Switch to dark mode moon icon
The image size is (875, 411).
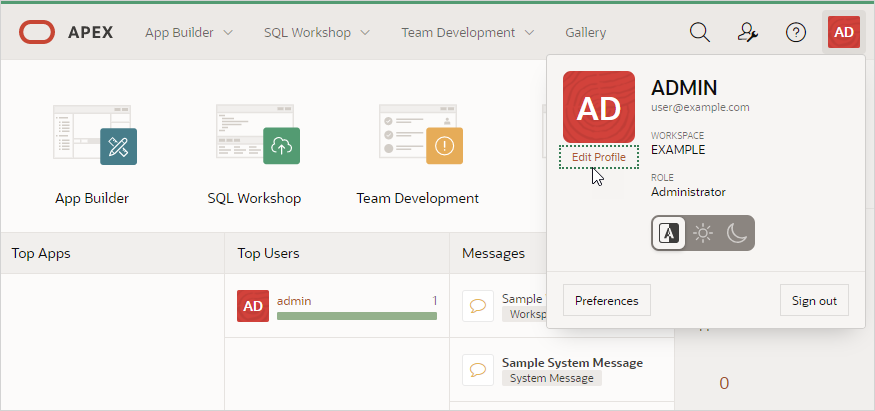tap(737, 233)
